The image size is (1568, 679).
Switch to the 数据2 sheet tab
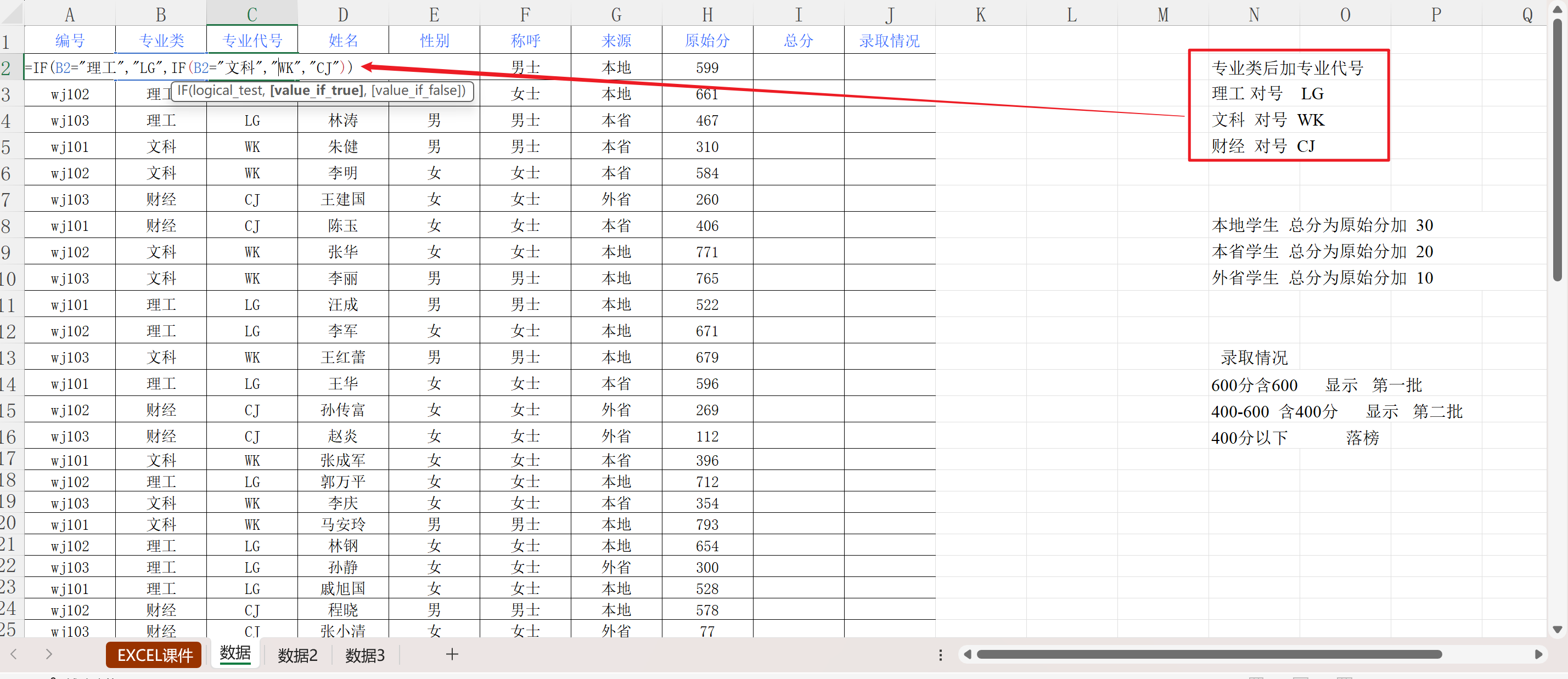tap(297, 655)
